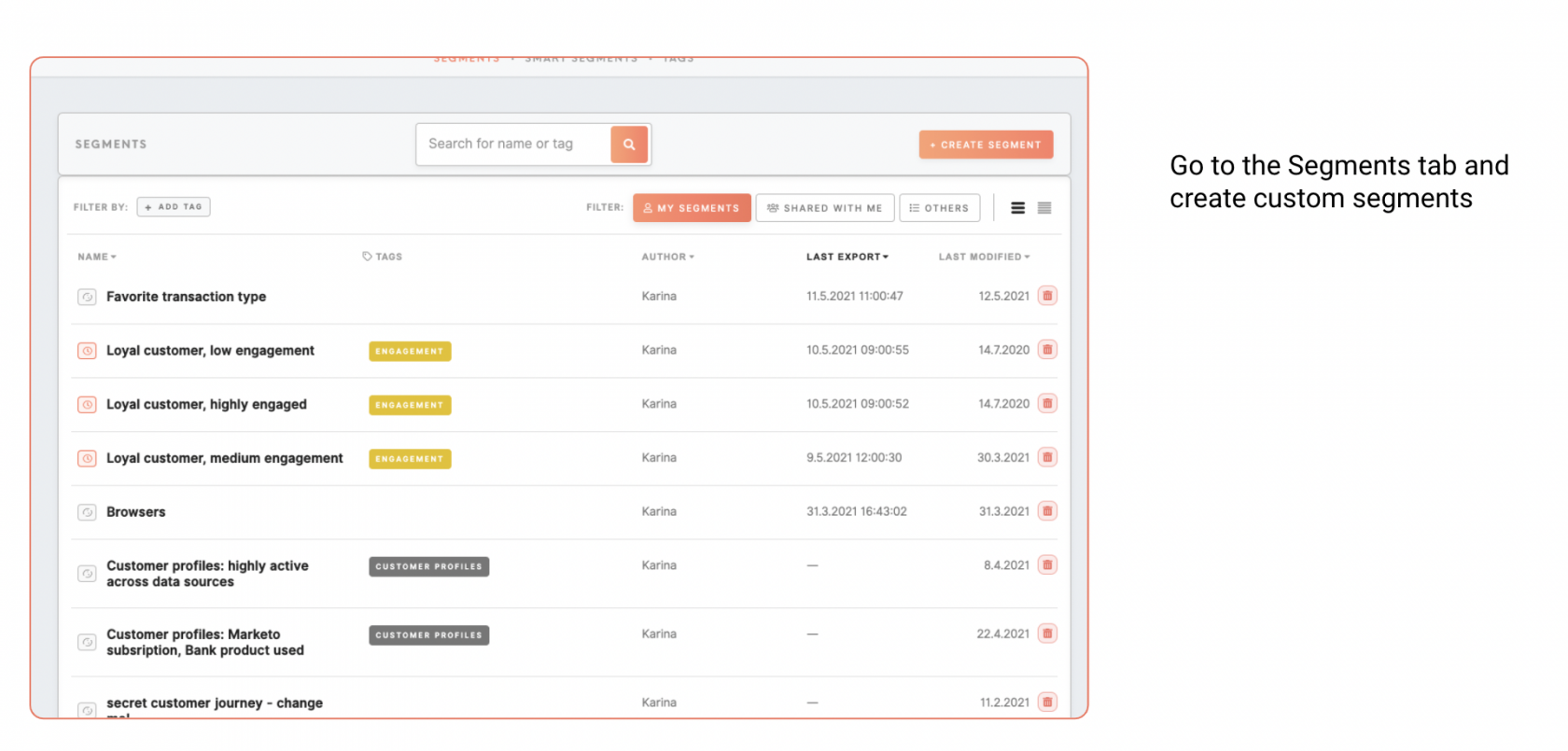Screen dimensions: 1568x751
Task: Click last modified date 11.2.2021
Action: (x=1004, y=702)
